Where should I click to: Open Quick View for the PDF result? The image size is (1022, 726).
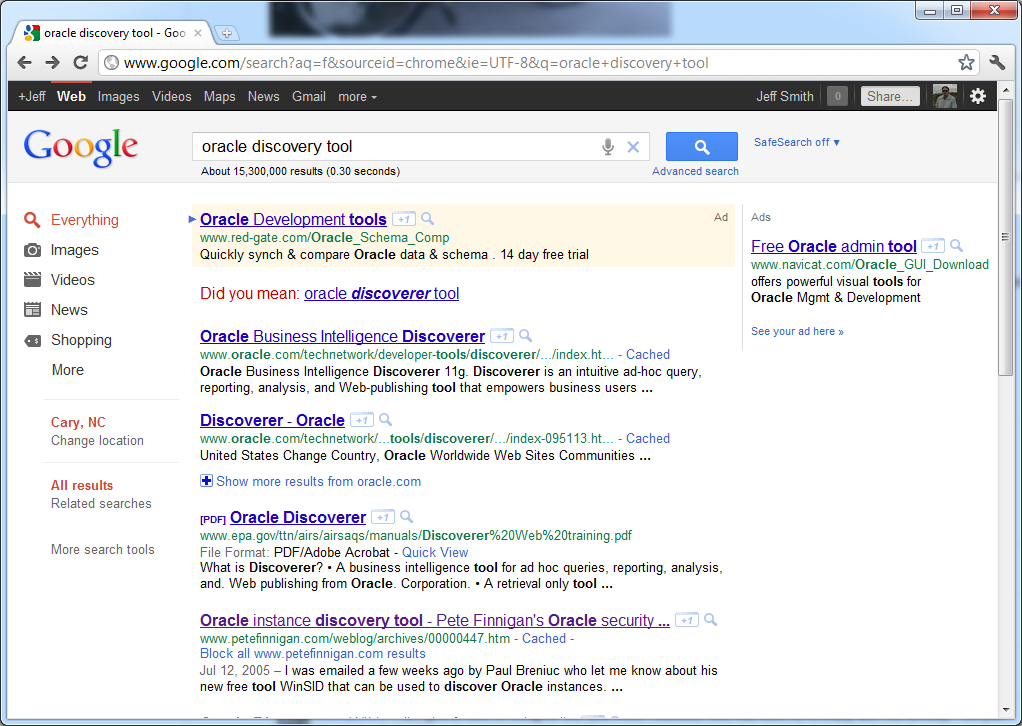(435, 552)
